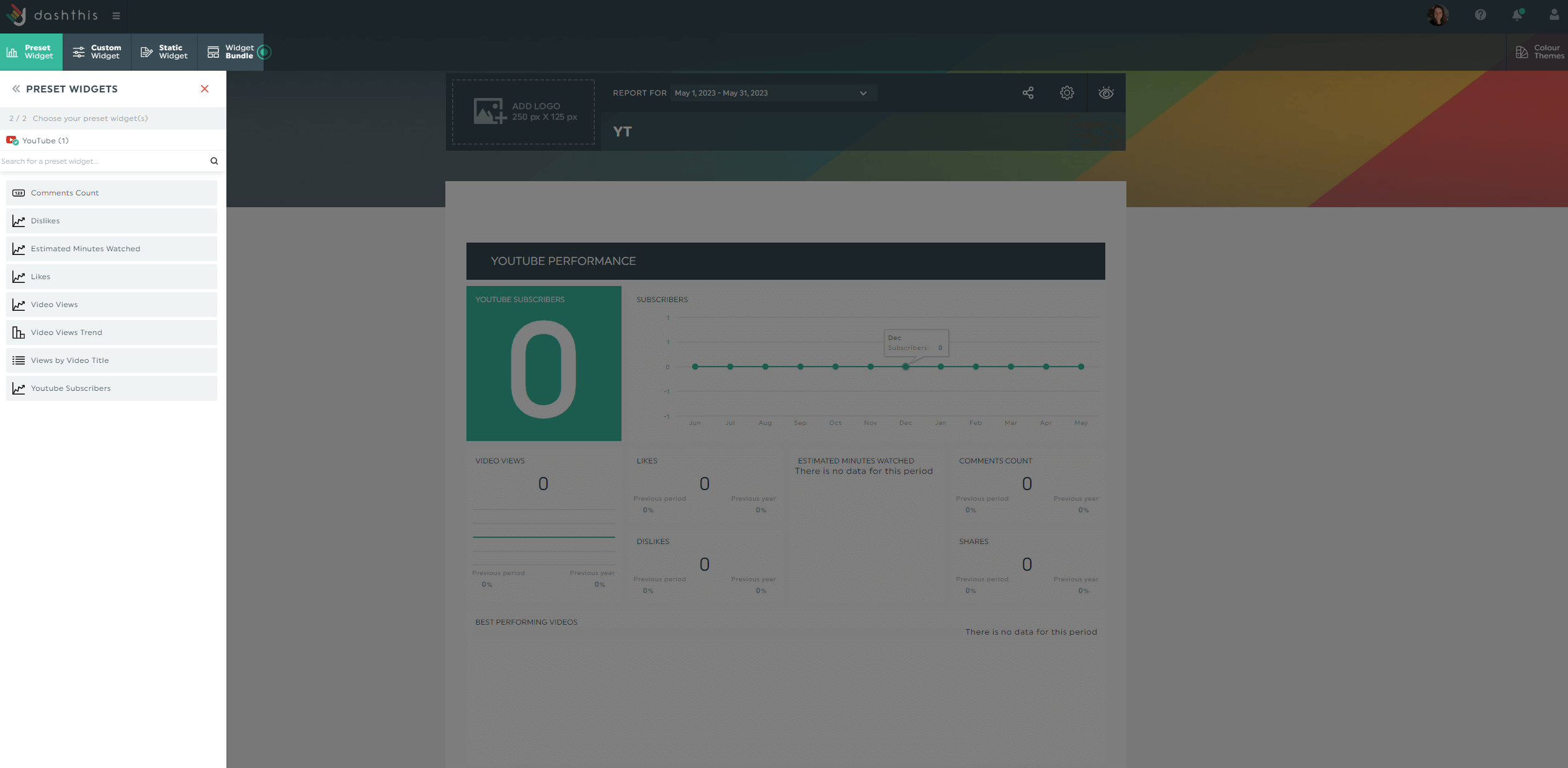Click the DashThis logo

(x=52, y=16)
